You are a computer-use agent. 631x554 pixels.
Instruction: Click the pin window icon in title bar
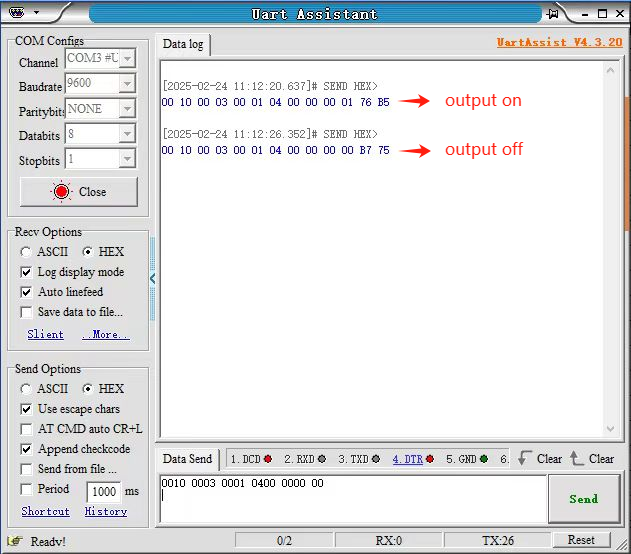553,14
